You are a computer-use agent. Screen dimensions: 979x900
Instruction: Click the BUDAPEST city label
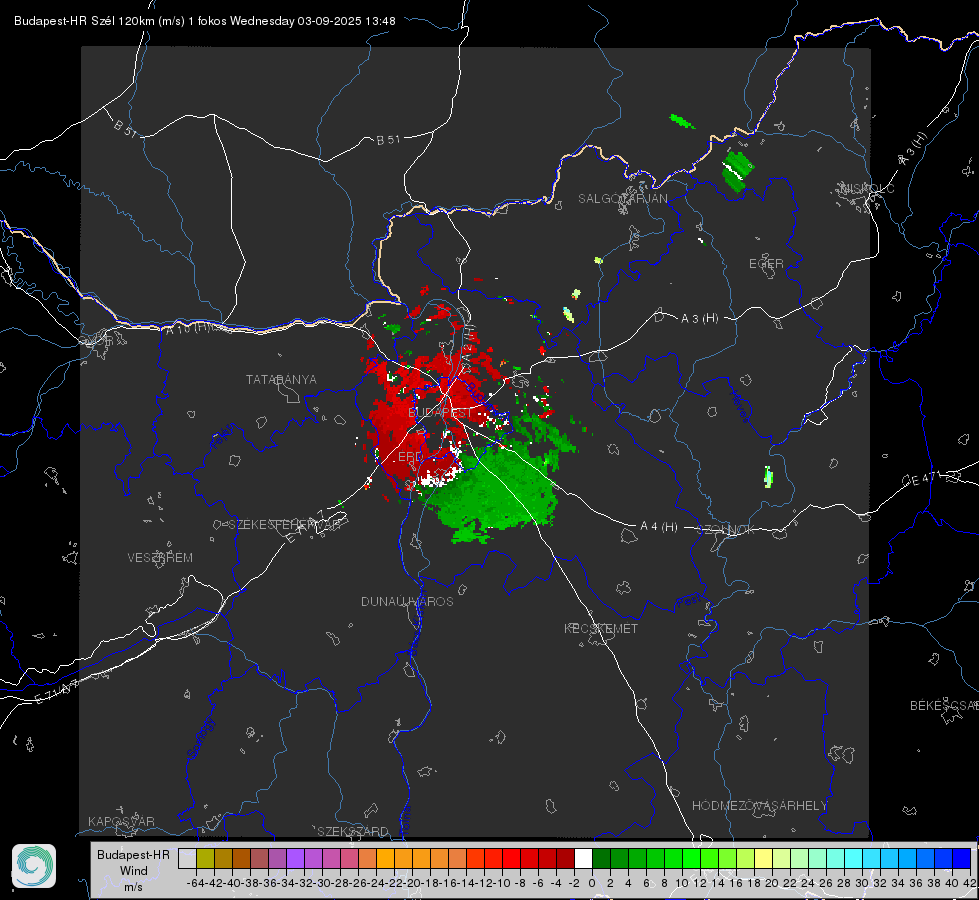tap(440, 413)
